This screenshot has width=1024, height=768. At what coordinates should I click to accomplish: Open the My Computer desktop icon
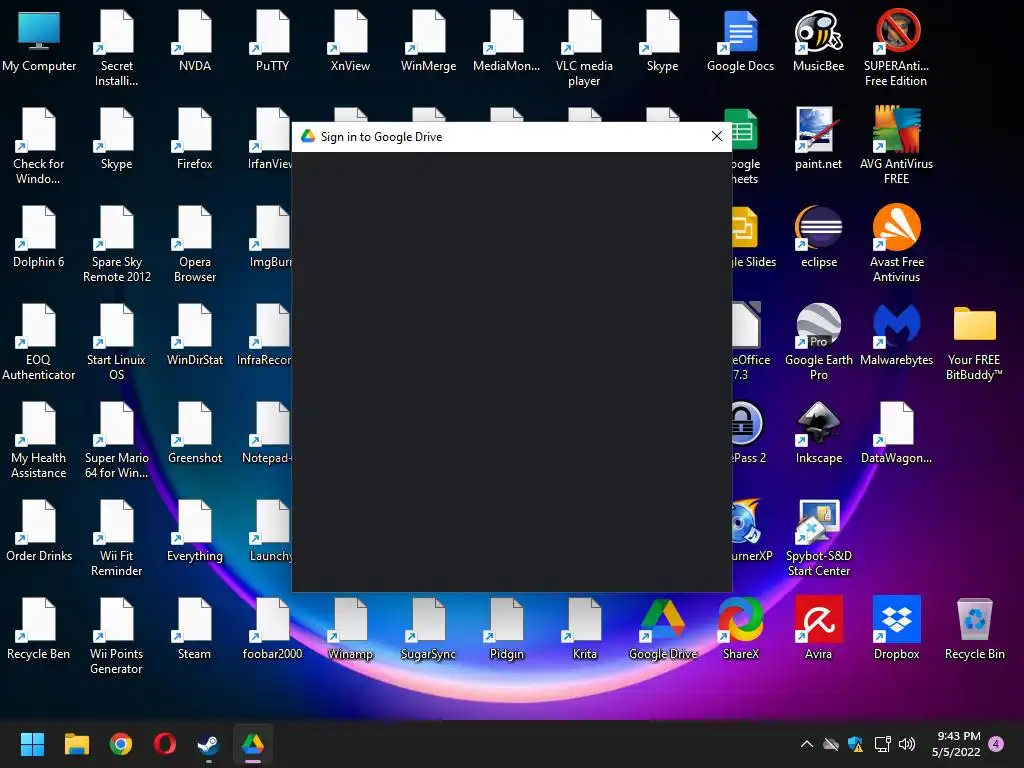(39, 40)
